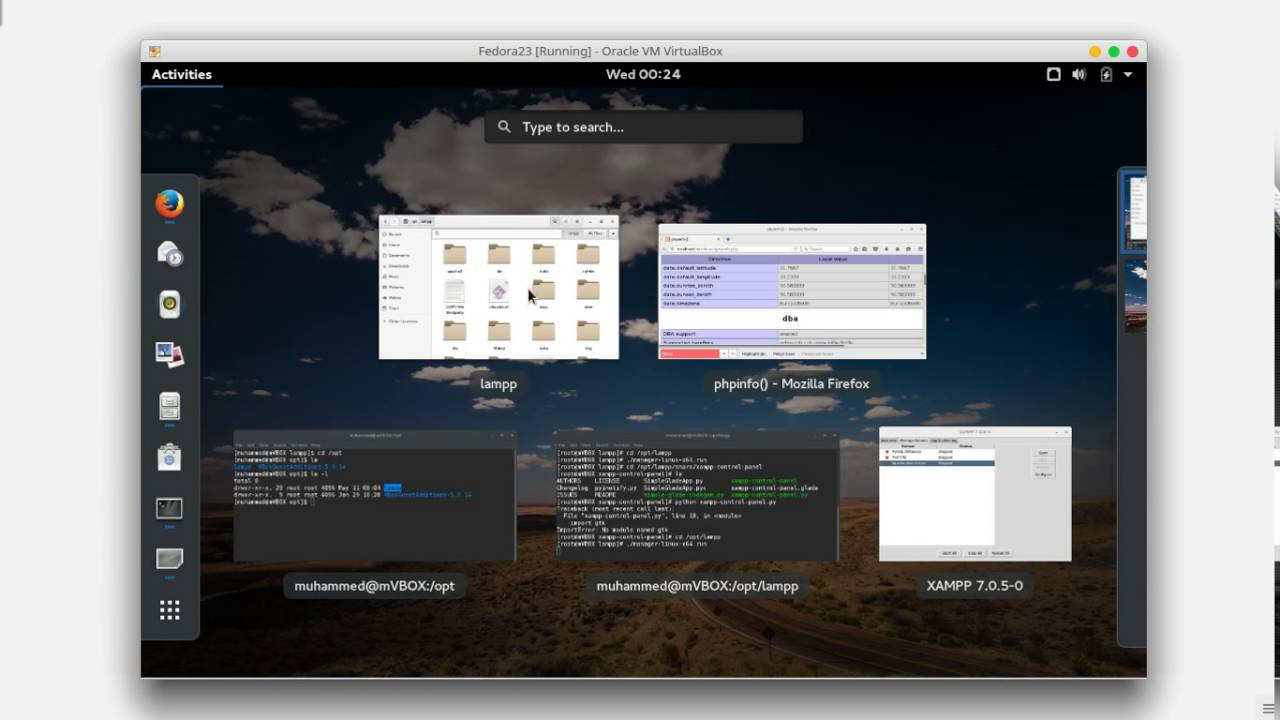Open the system menu arrow in top bar
This screenshot has width=1280, height=720.
coord(1129,74)
